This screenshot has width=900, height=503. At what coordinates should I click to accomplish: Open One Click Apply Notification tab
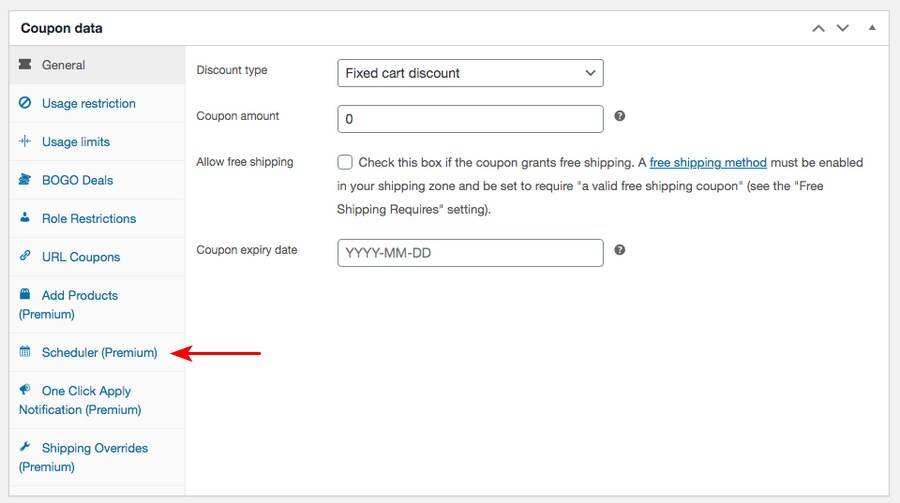tap(97, 400)
